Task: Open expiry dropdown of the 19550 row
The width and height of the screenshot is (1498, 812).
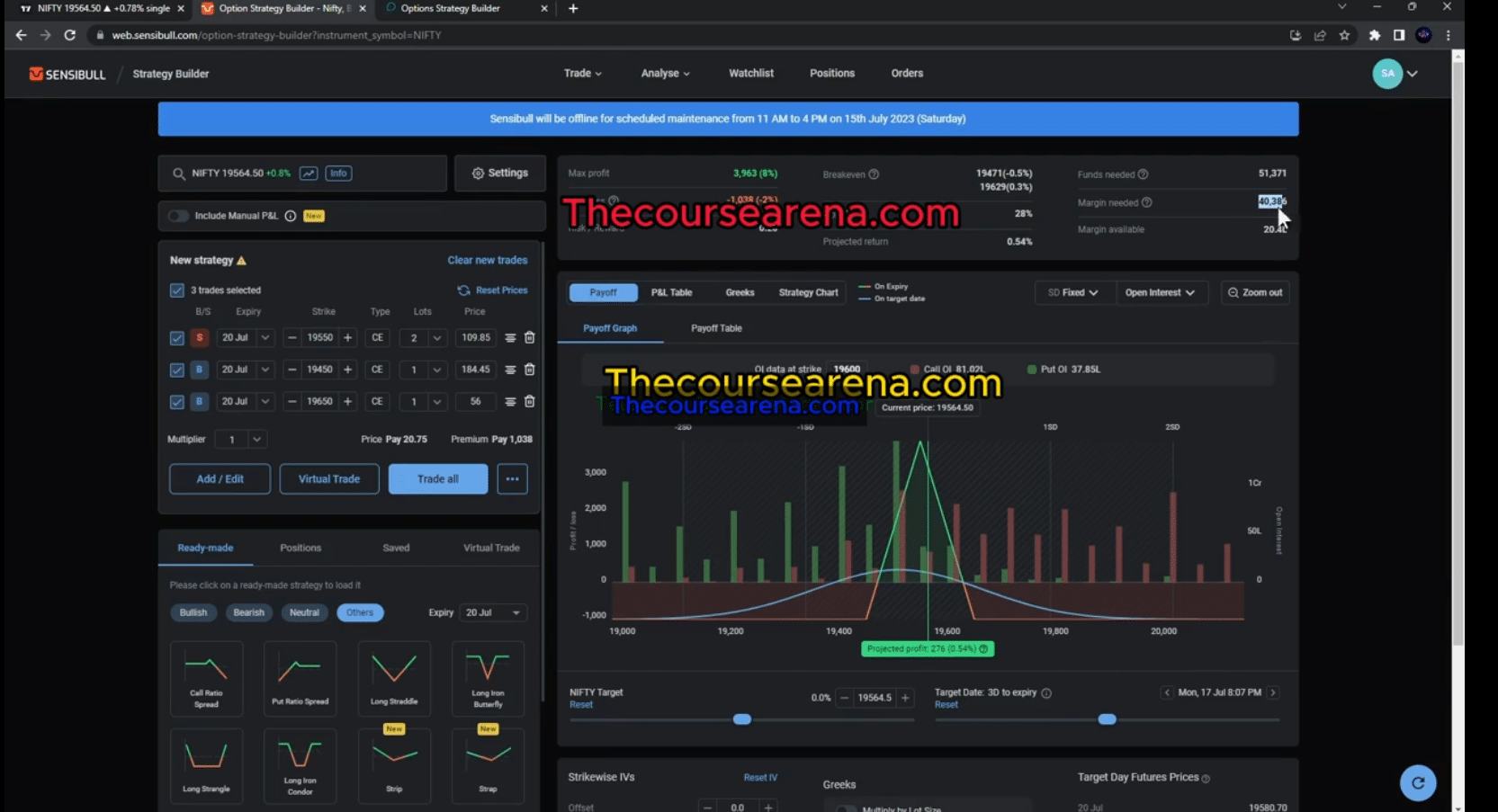Action: click(265, 338)
